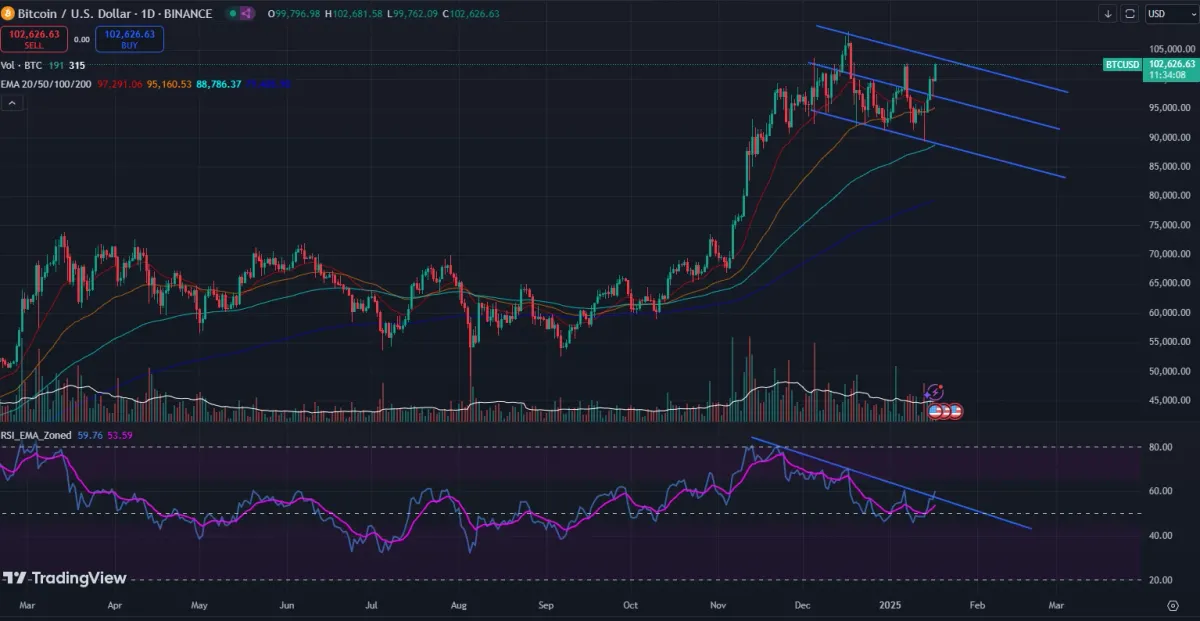Click the volume value 315 in legend
Viewport: 1200px width, 621px height.
coord(76,65)
